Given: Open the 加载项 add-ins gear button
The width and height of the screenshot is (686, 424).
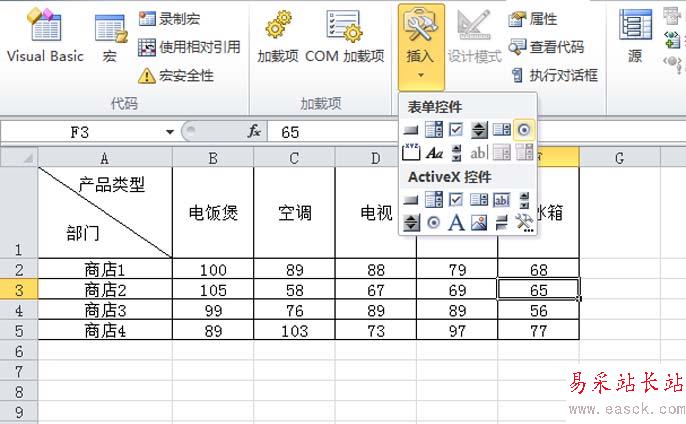Looking at the screenshot, I should point(278,37).
